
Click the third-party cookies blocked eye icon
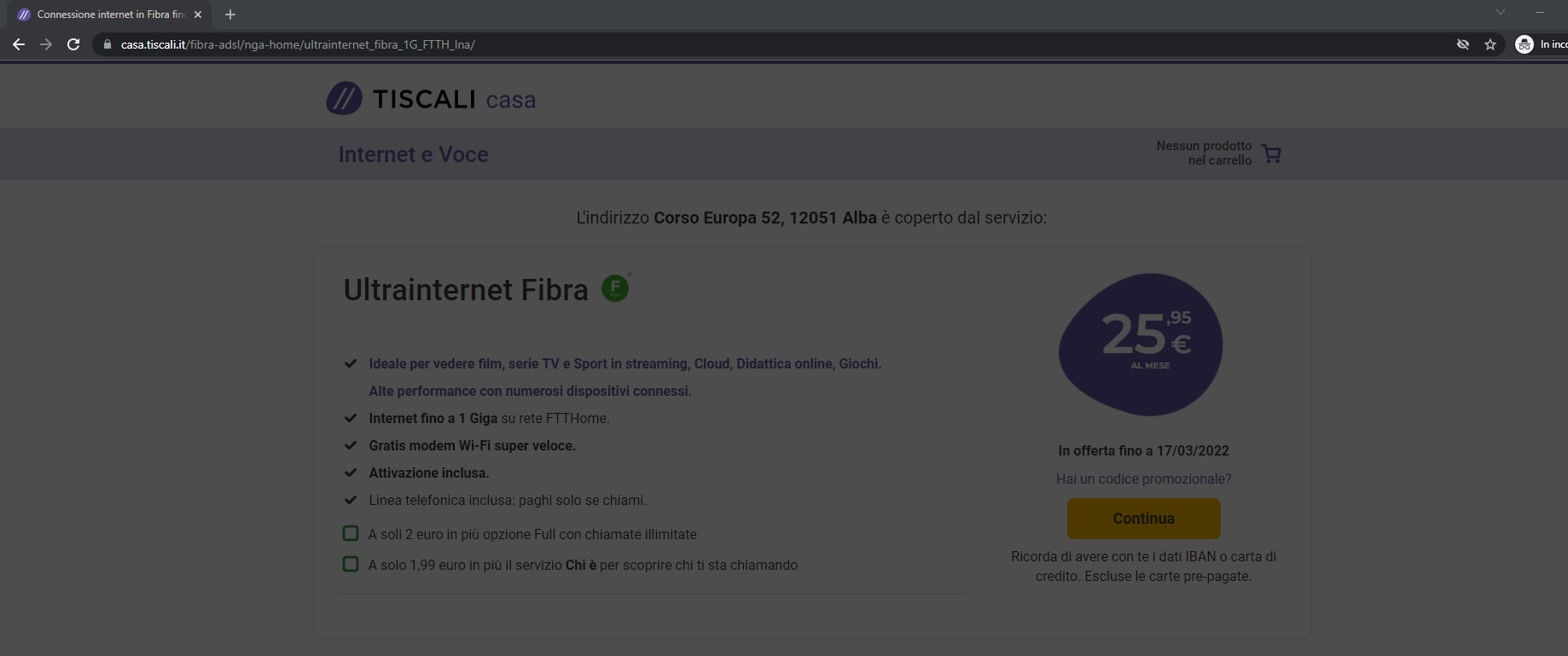tap(1463, 44)
